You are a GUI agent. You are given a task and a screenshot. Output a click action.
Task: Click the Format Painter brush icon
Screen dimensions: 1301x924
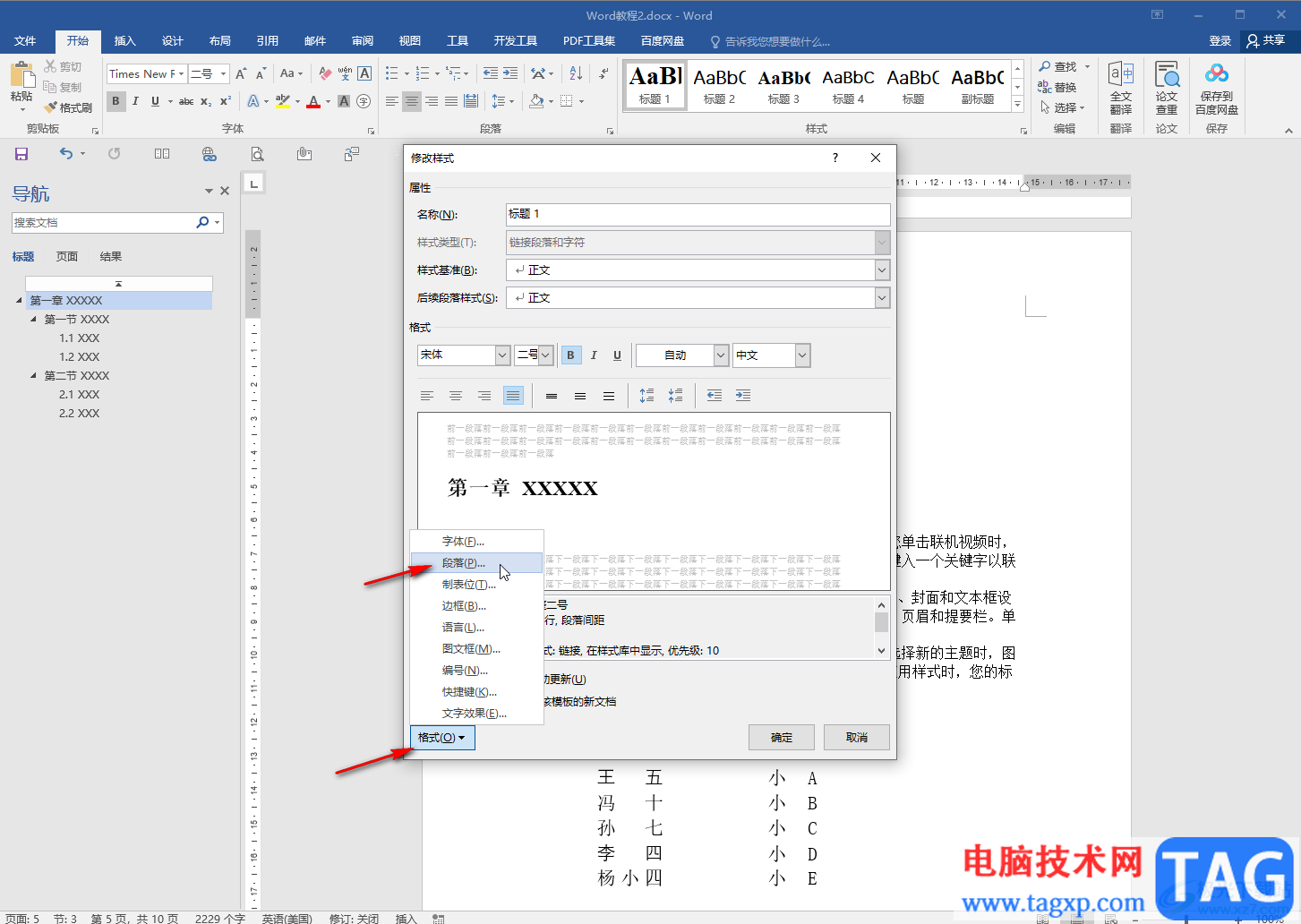point(51,107)
